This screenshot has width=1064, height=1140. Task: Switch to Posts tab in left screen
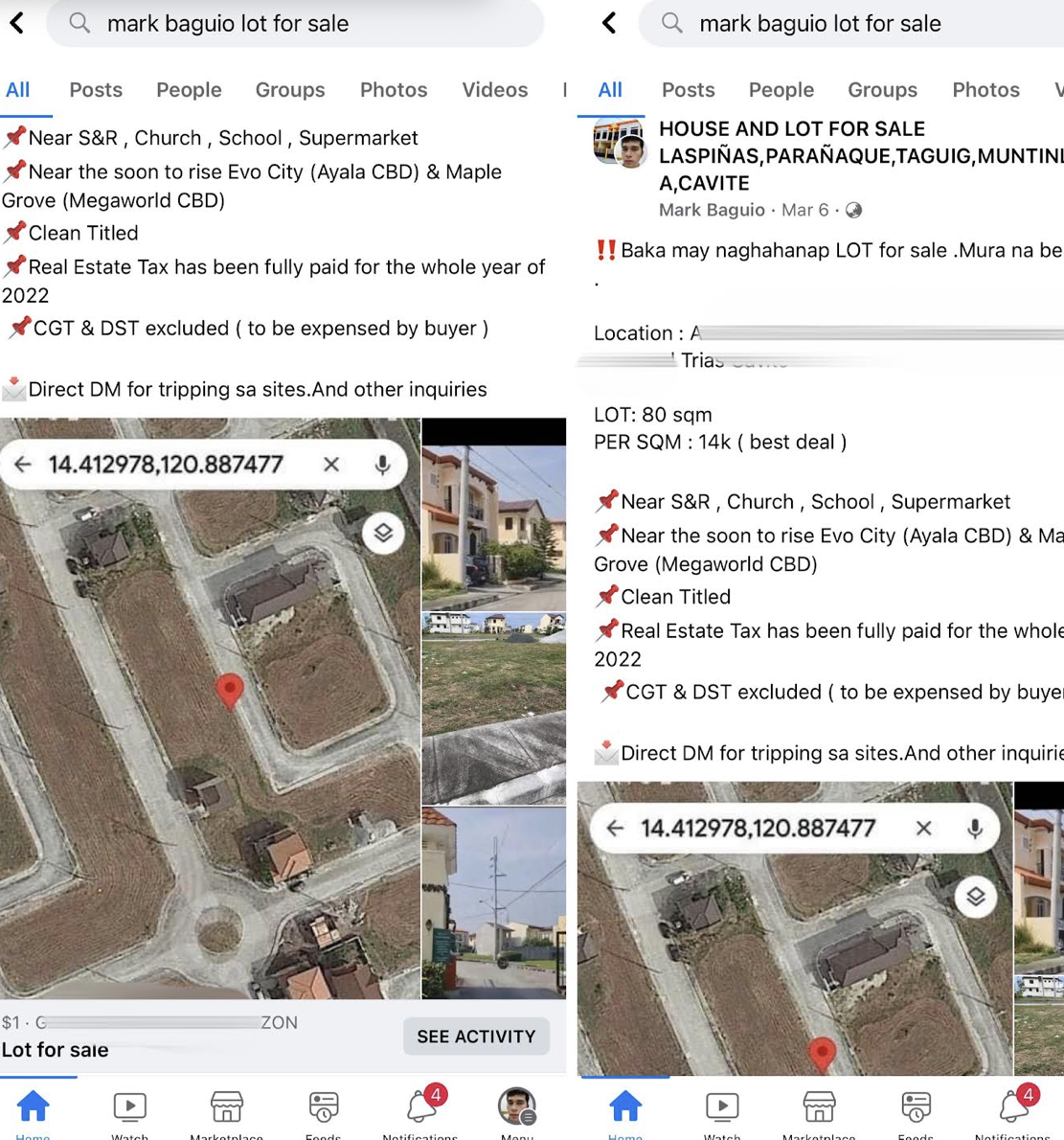(x=96, y=89)
